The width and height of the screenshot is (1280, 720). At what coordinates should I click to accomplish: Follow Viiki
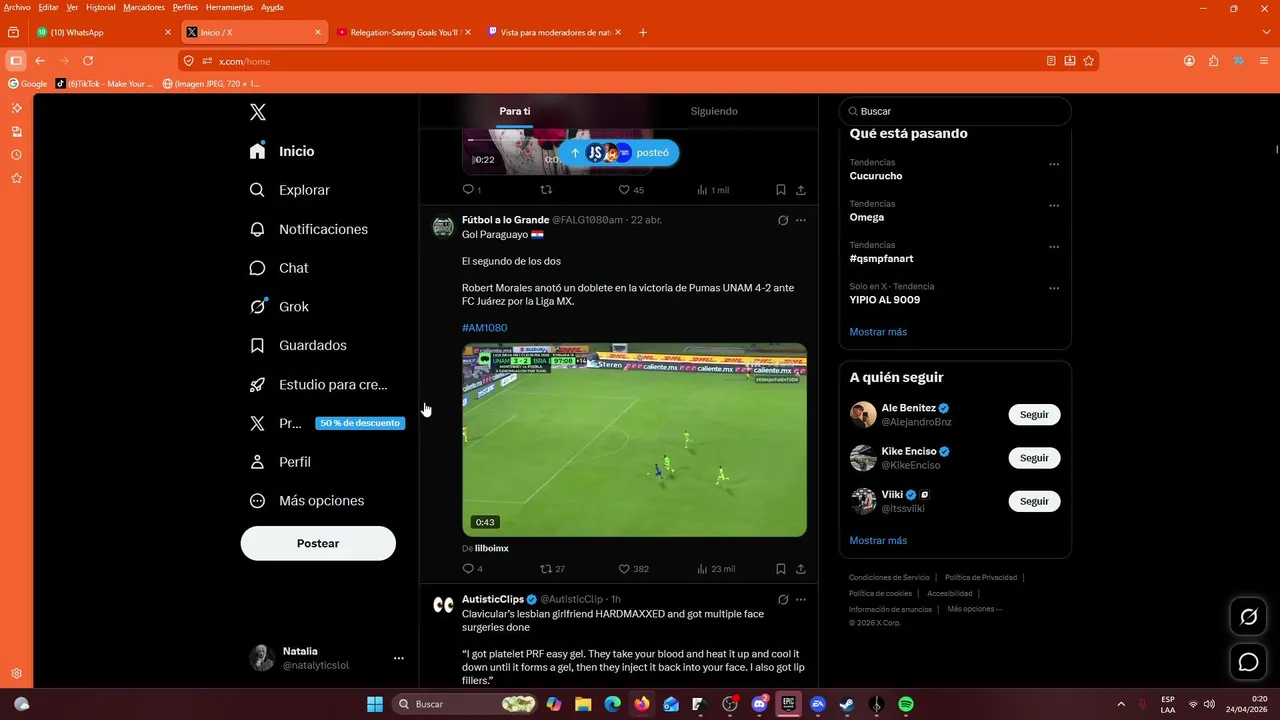(1034, 501)
